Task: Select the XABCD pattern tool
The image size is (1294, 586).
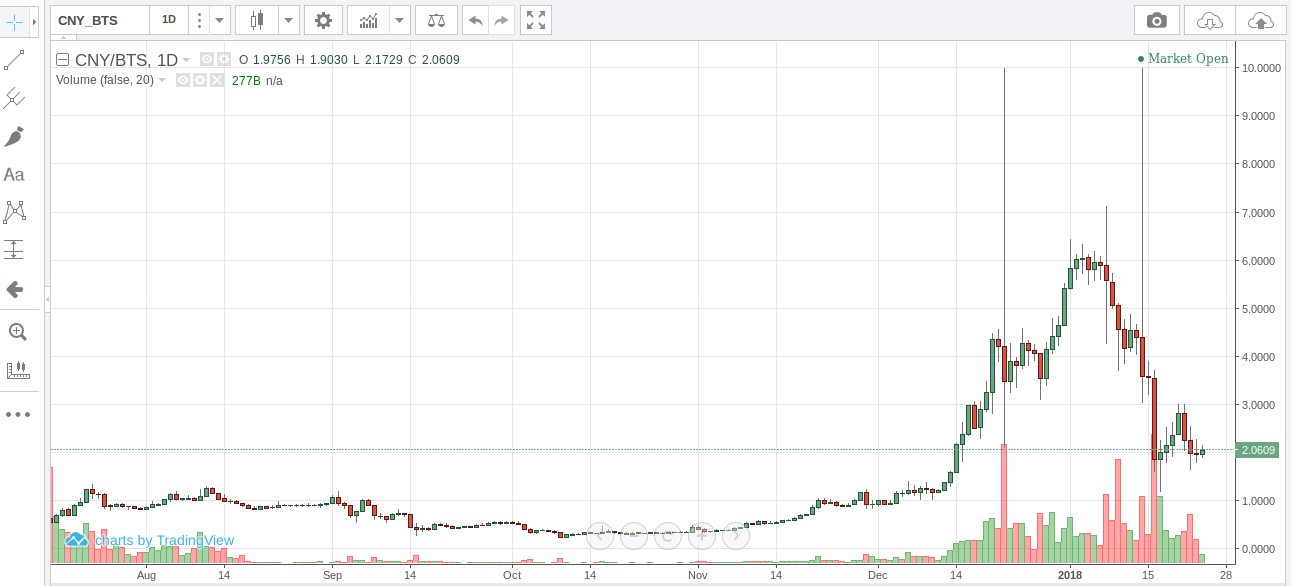Action: point(15,212)
